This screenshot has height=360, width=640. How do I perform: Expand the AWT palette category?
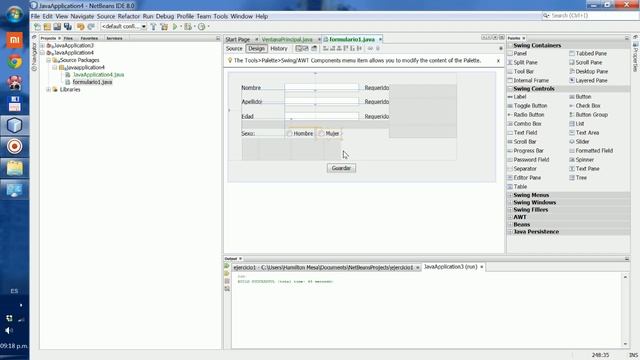510,217
